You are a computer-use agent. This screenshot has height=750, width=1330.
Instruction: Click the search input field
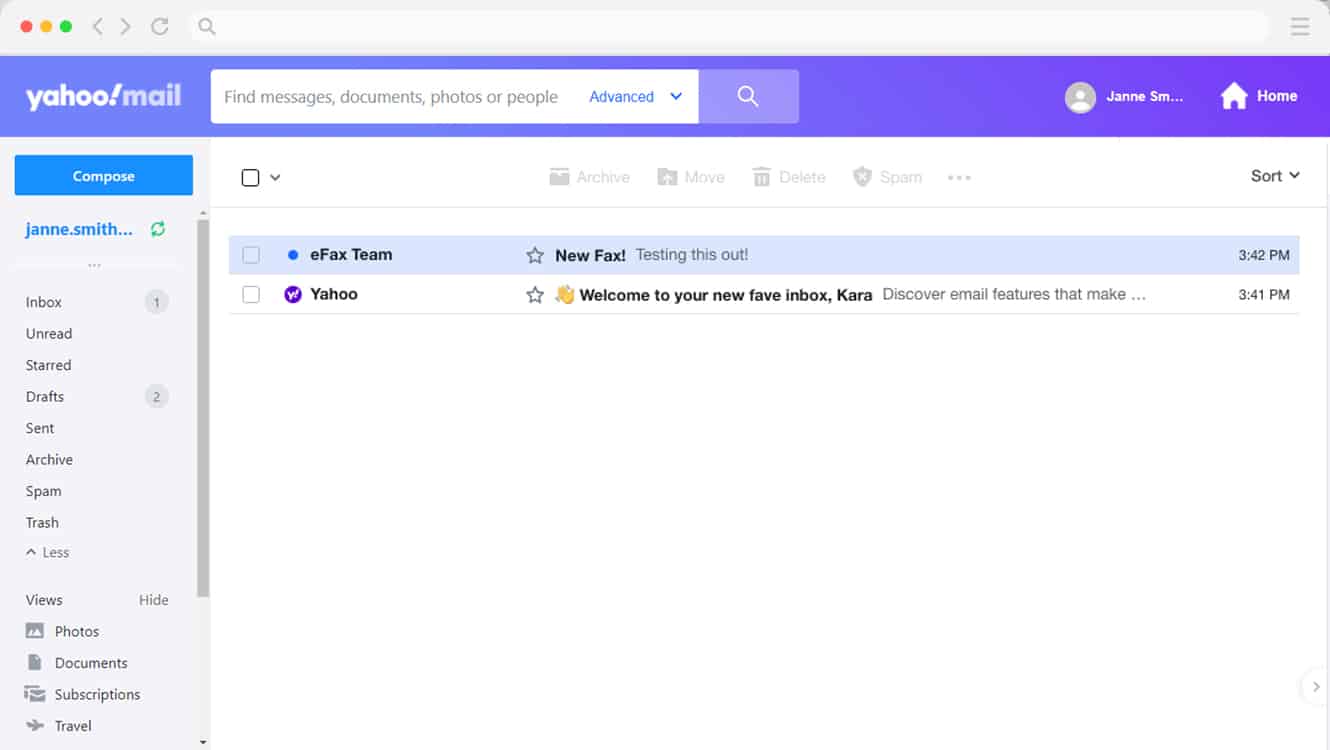(390, 96)
